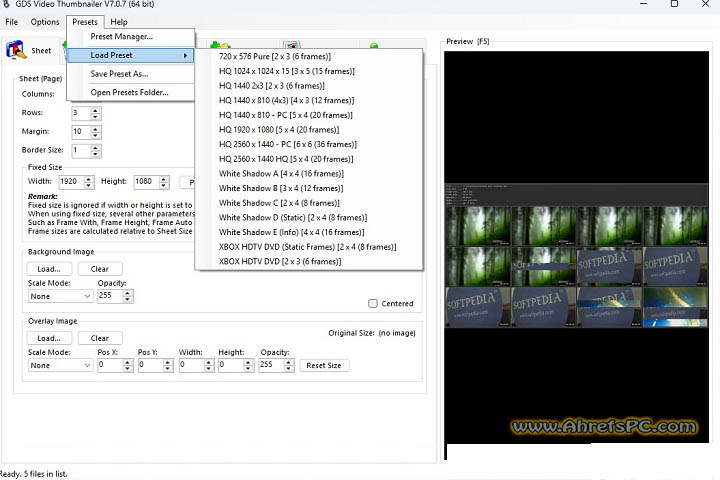
Task: Open the Background Image Scale Mode dropdown
Action: click(x=60, y=297)
